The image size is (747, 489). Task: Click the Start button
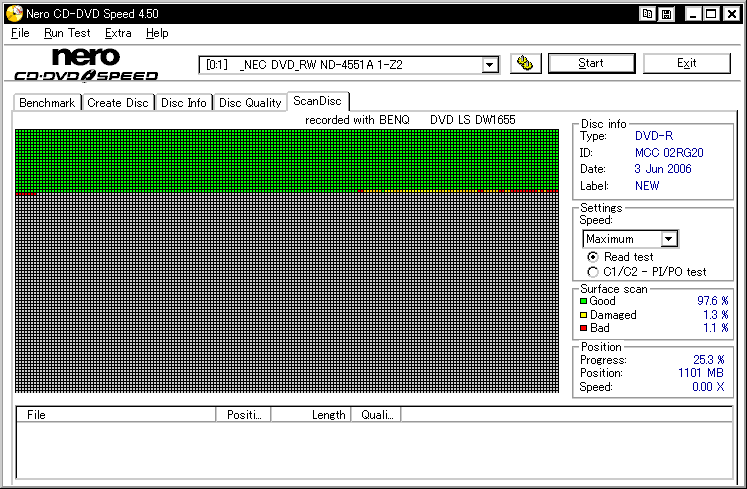tap(591, 63)
